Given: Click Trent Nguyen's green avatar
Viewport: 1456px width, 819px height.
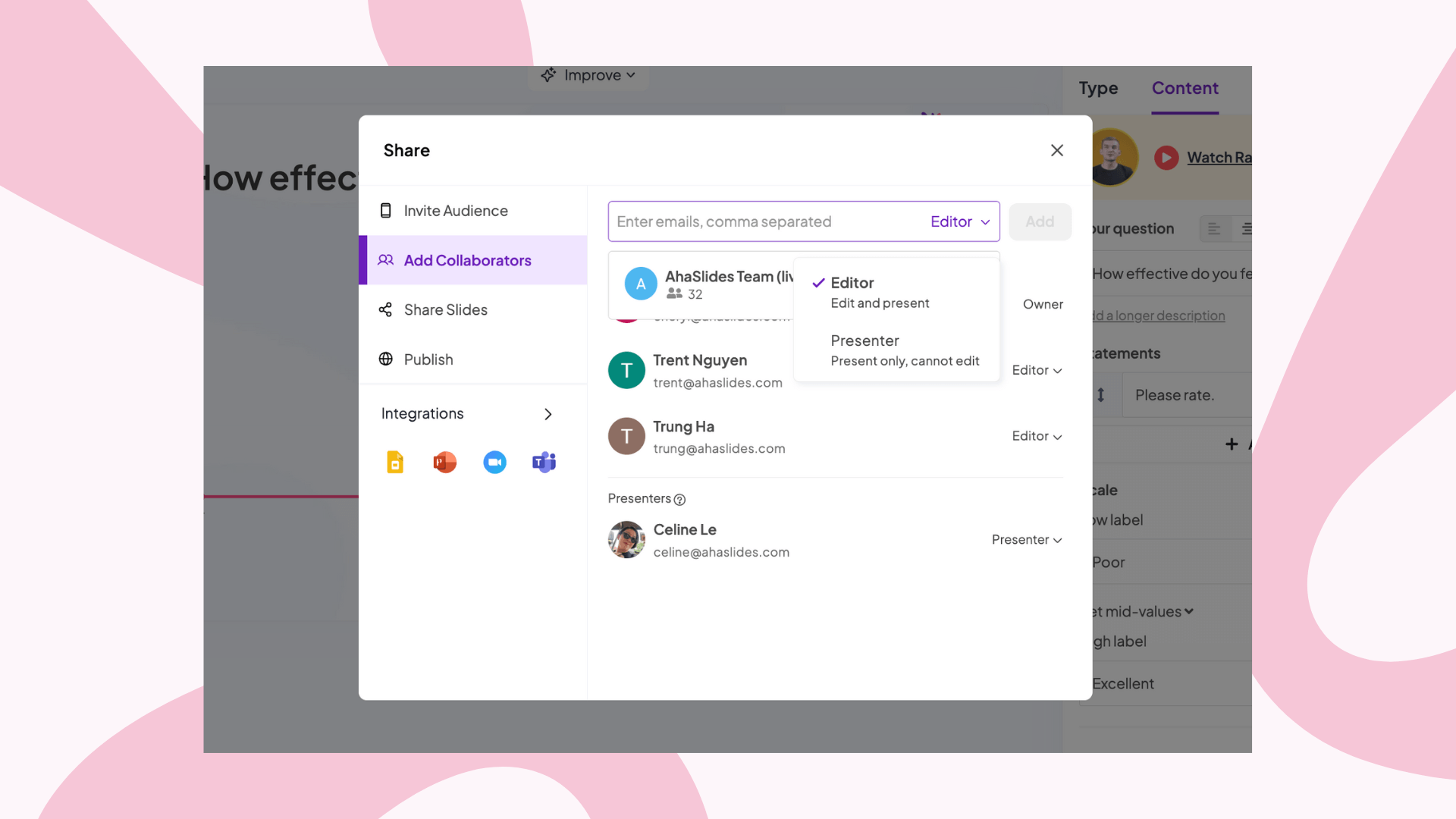Looking at the screenshot, I should [626, 371].
